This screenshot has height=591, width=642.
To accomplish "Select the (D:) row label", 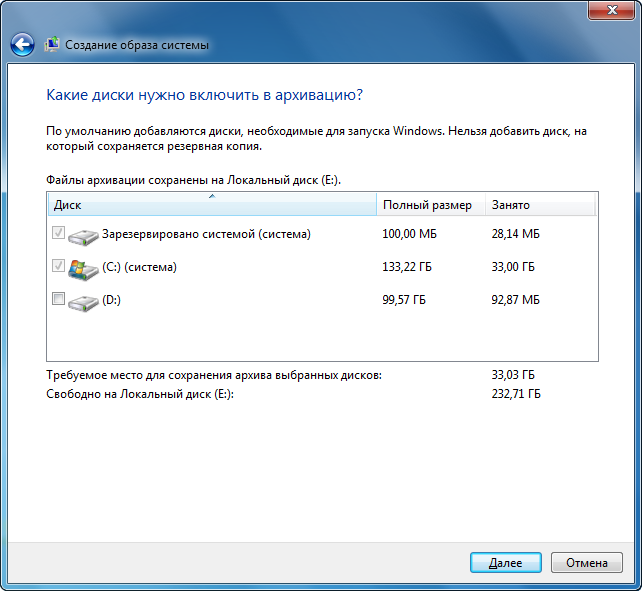I will click(x=111, y=300).
